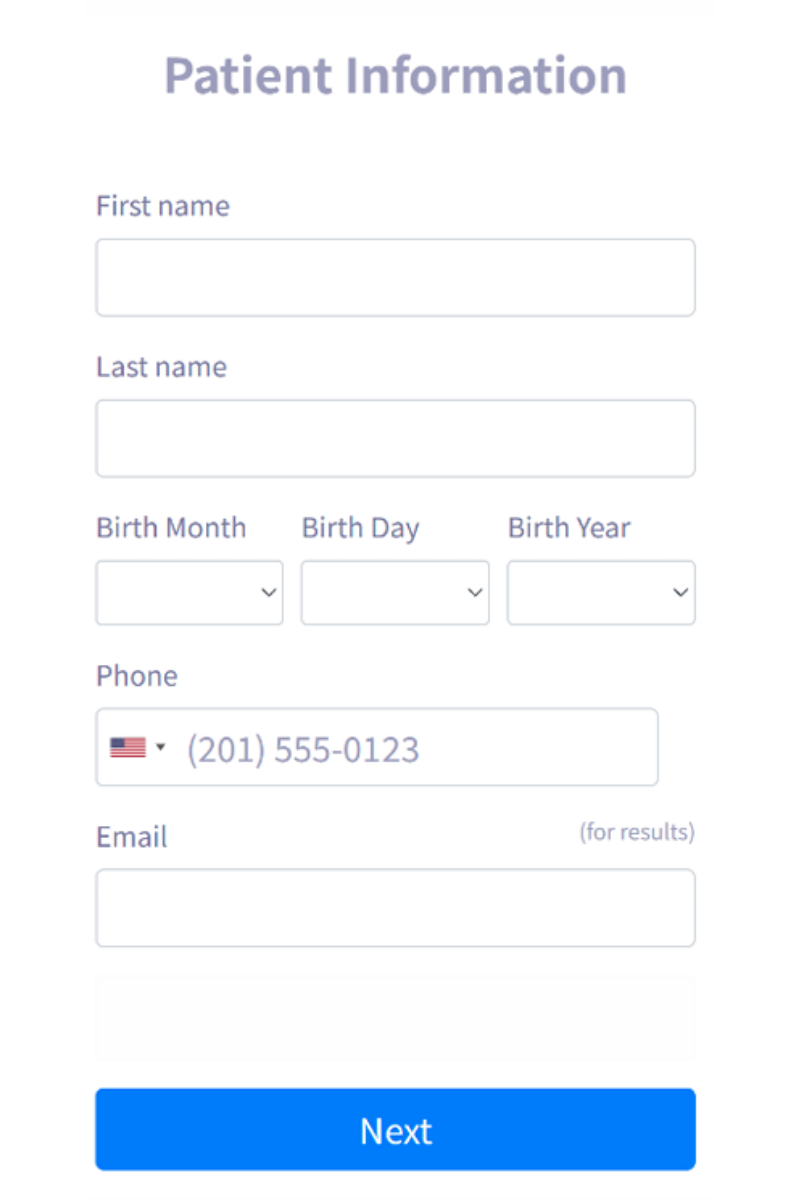Click the "(for results)" hint text
The height and width of the screenshot is (1200, 800).
[x=637, y=832]
